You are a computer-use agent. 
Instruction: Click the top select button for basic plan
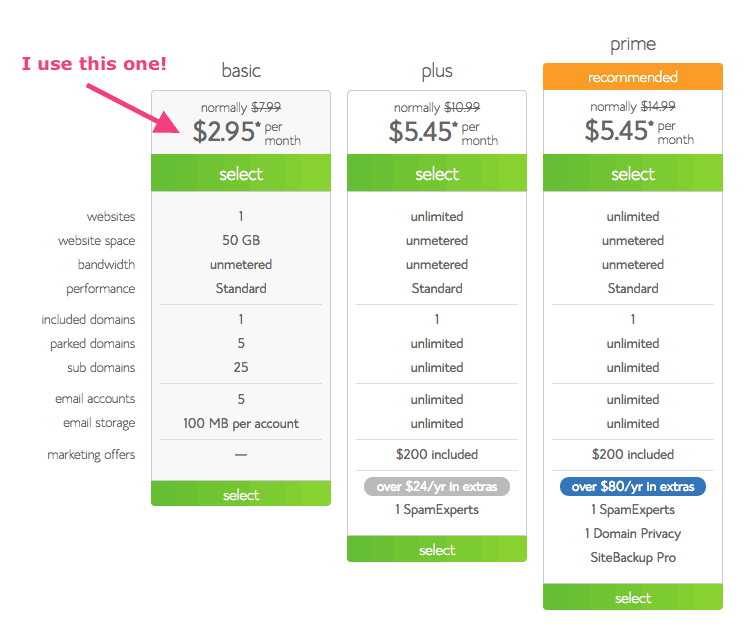tap(241, 173)
